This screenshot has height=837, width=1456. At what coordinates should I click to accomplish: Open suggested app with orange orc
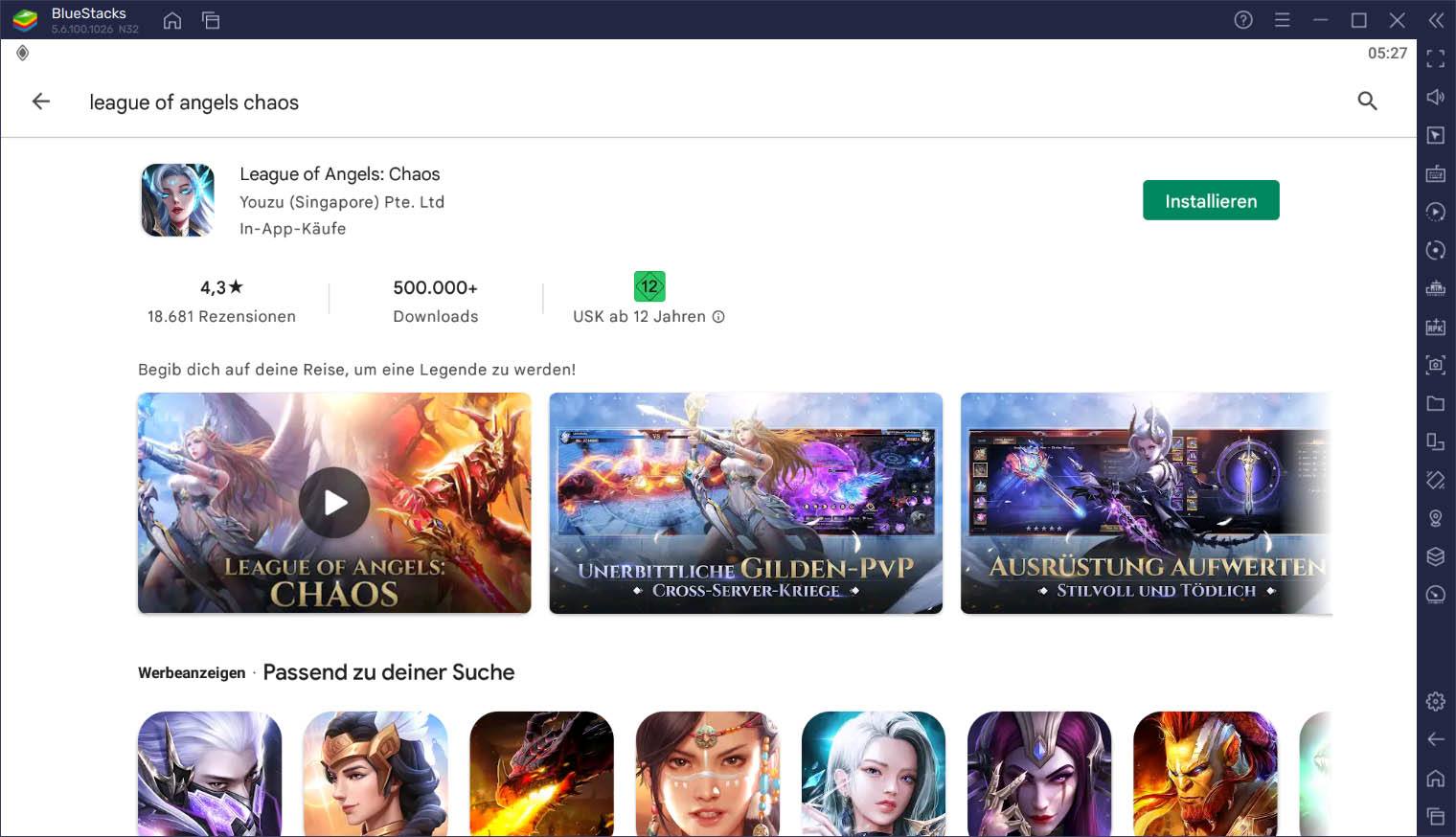(1205, 774)
